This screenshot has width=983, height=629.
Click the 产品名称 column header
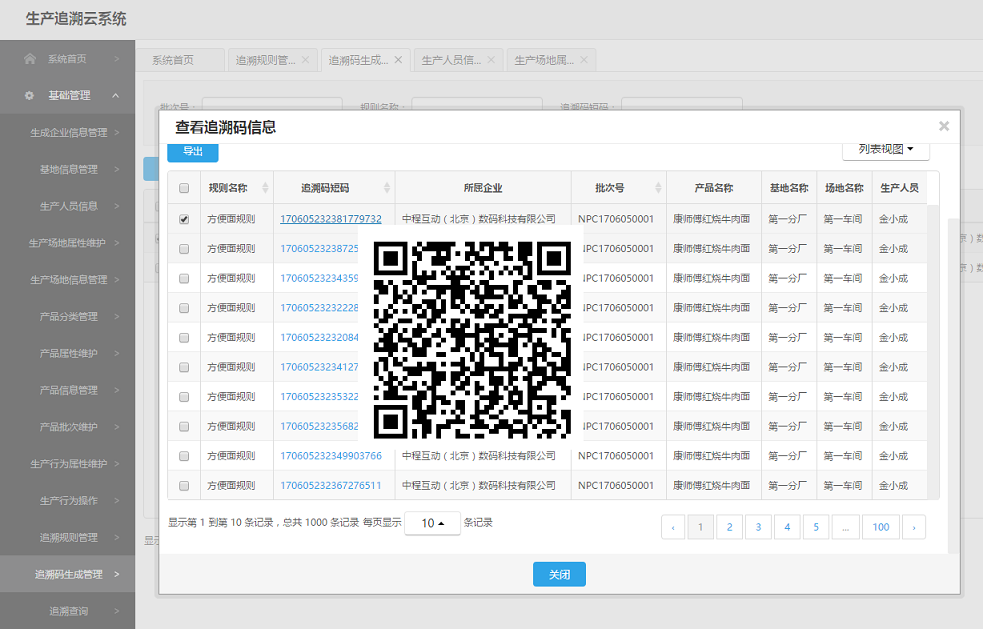coord(713,188)
